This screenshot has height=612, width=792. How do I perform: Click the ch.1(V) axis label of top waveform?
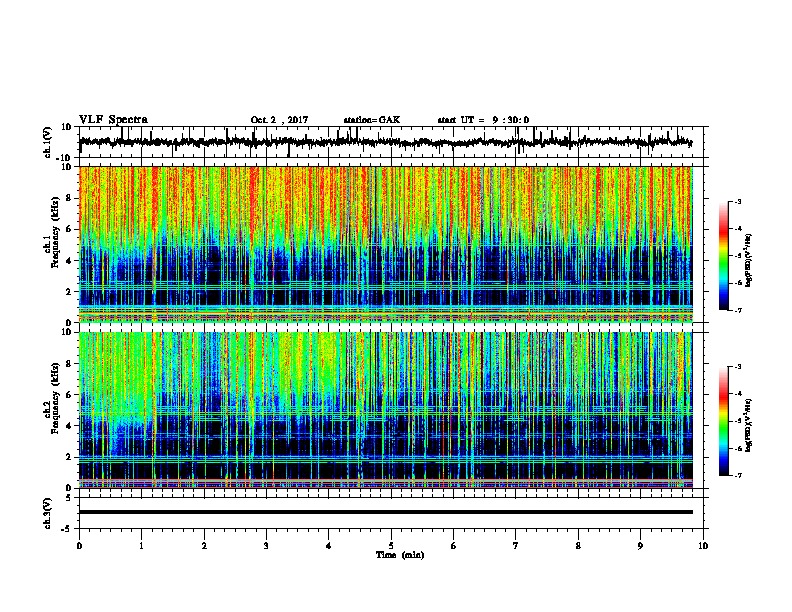tap(48, 142)
